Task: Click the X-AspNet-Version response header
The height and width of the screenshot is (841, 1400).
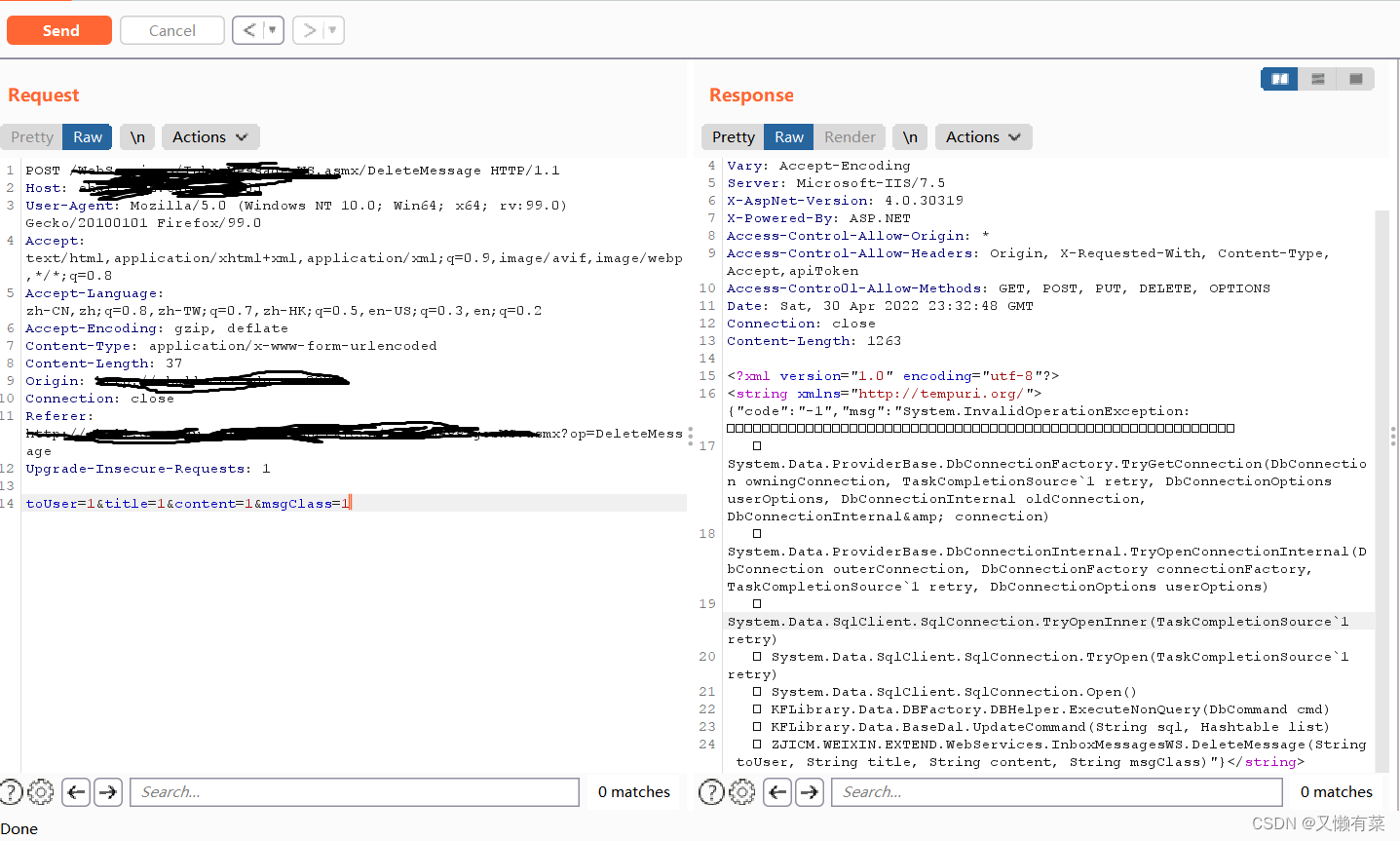Action: (845, 201)
